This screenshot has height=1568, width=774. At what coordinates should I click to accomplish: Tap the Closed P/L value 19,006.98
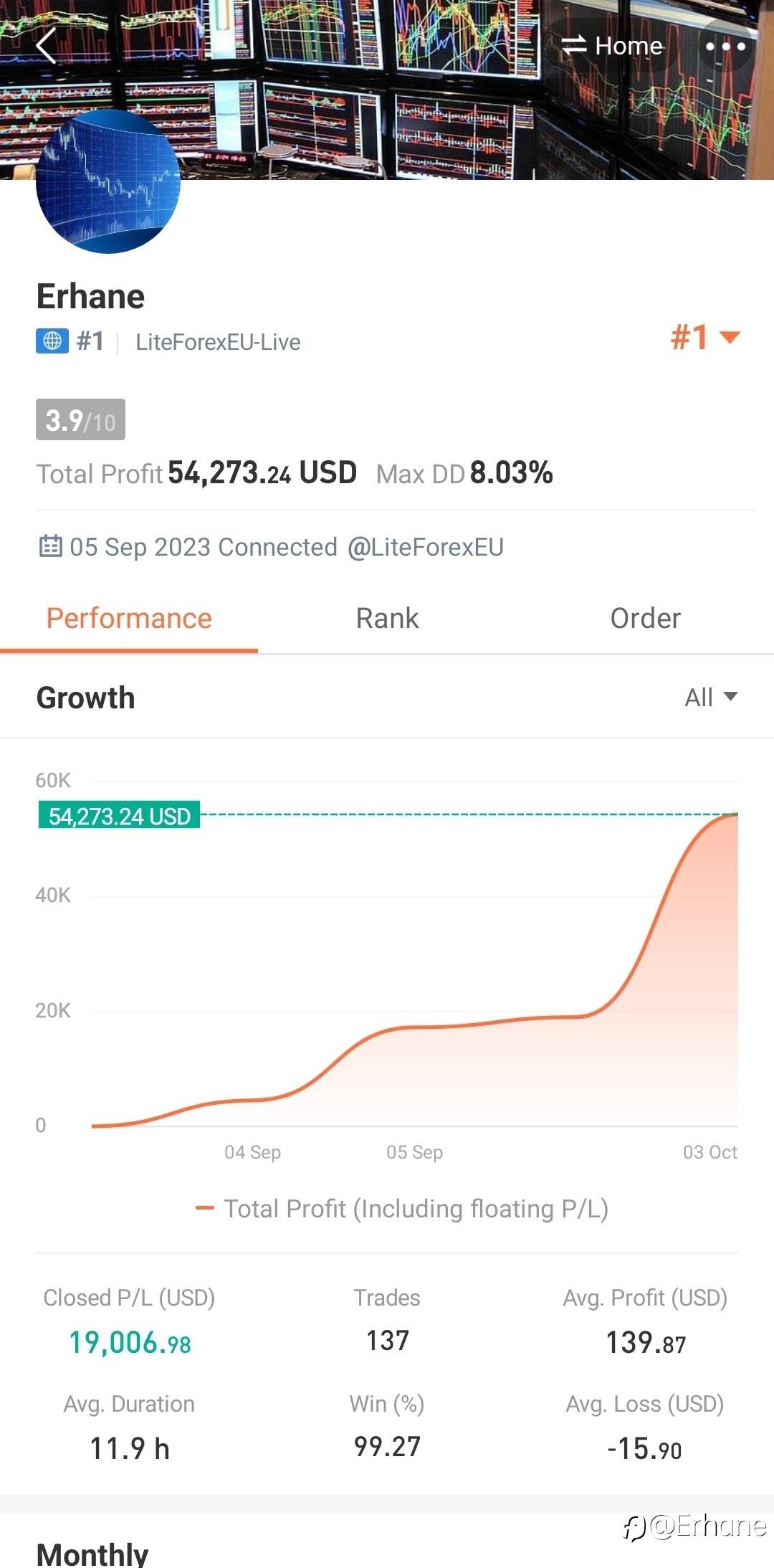(130, 1343)
